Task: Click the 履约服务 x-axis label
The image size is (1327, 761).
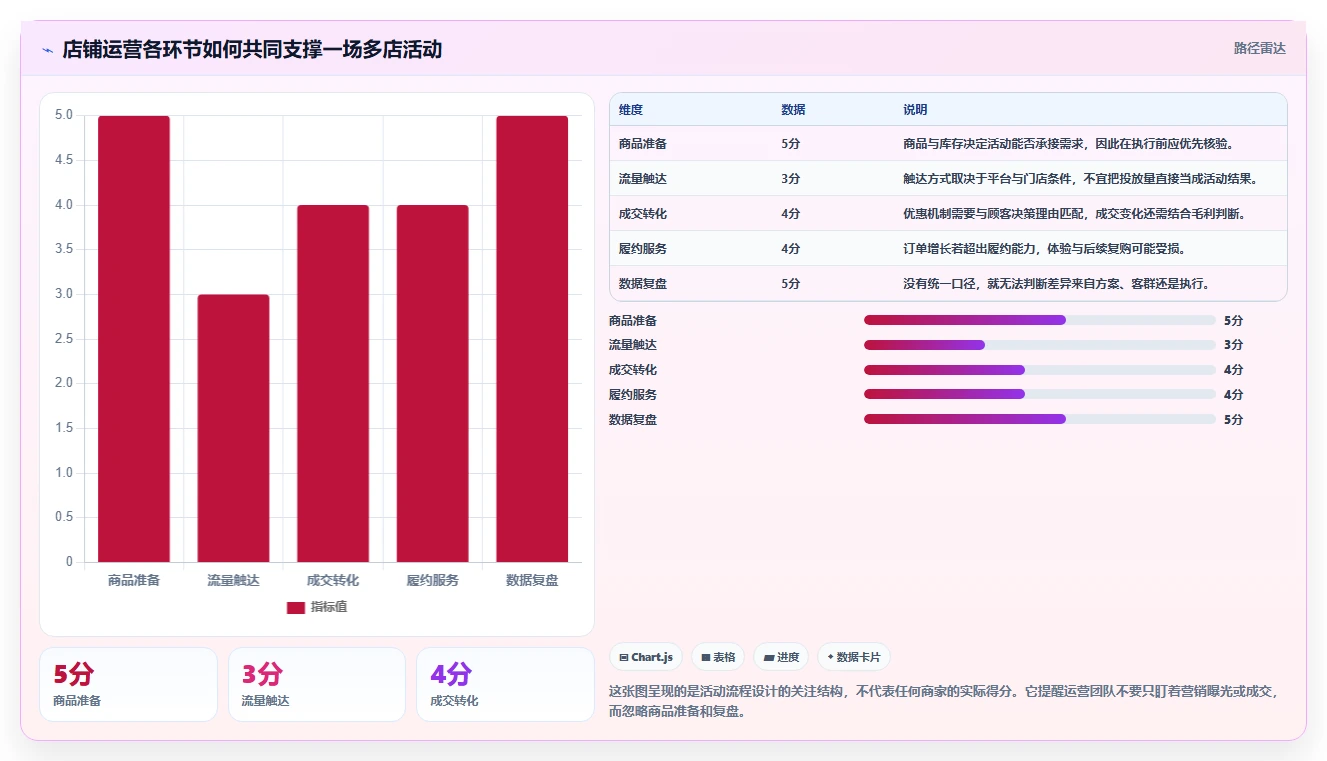Action: (432, 580)
